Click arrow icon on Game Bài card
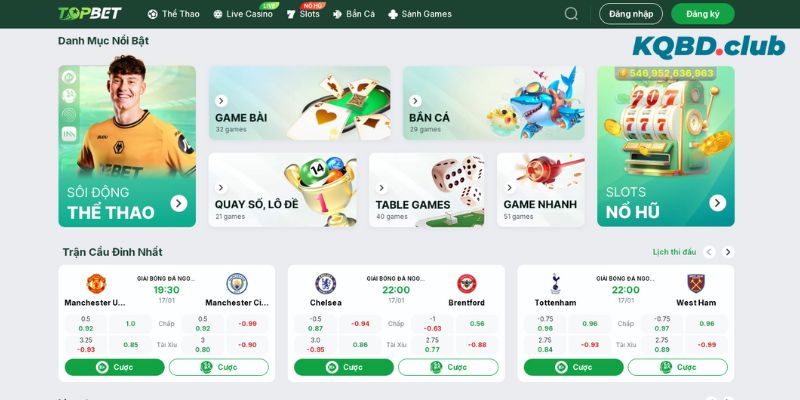The height and width of the screenshot is (400, 800). (x=221, y=101)
